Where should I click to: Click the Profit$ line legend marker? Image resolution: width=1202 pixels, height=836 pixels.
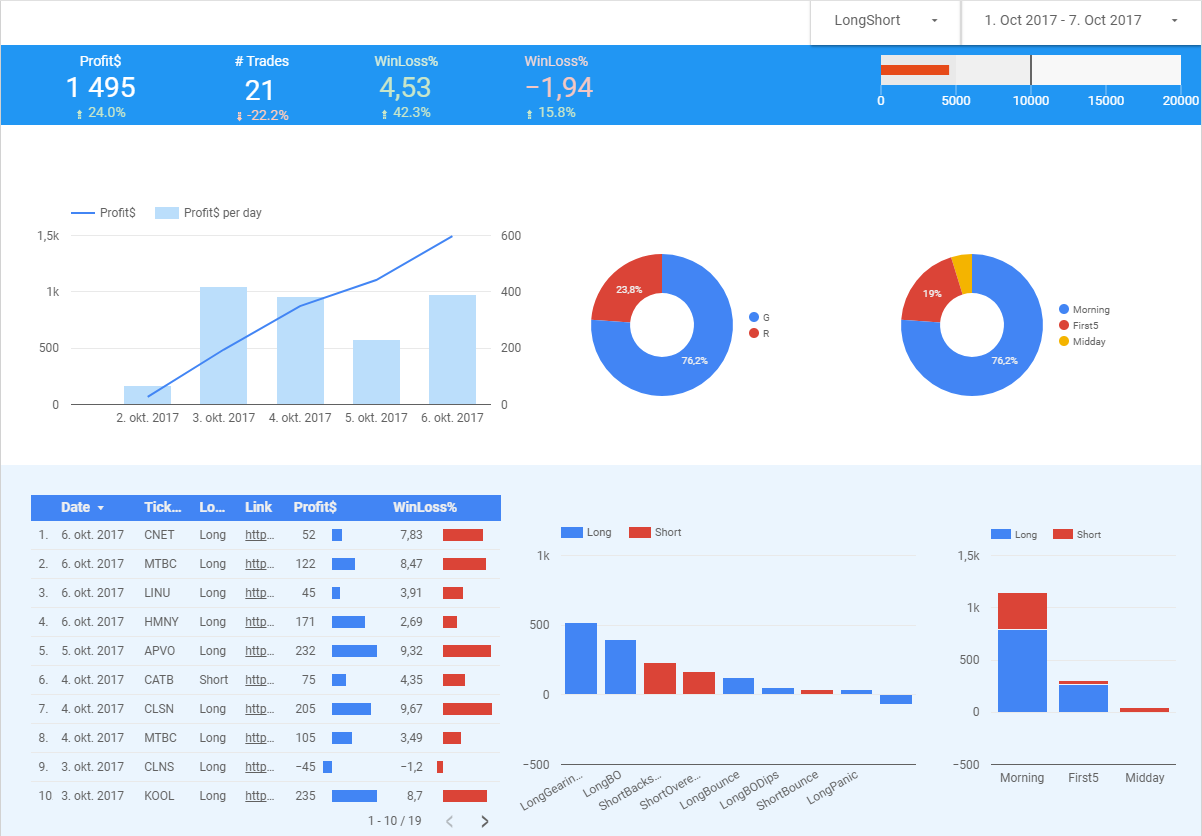pos(83,213)
